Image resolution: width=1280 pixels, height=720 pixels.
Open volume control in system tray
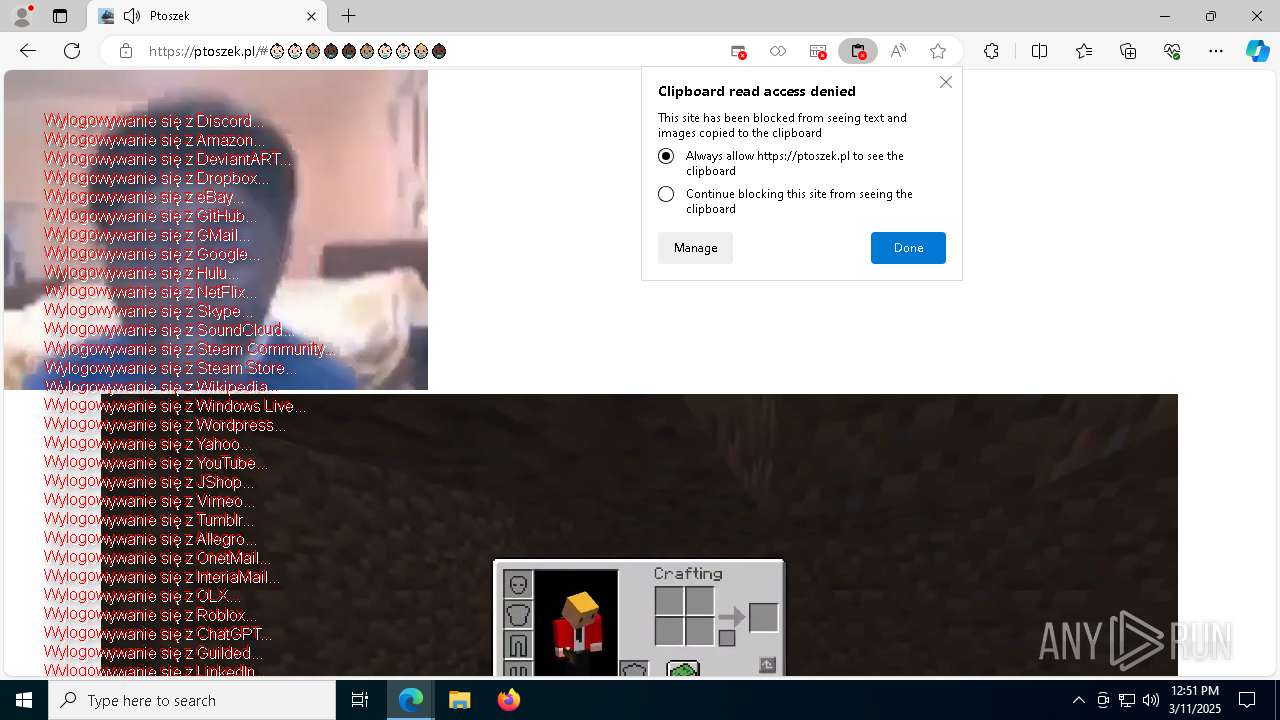tap(1151, 700)
